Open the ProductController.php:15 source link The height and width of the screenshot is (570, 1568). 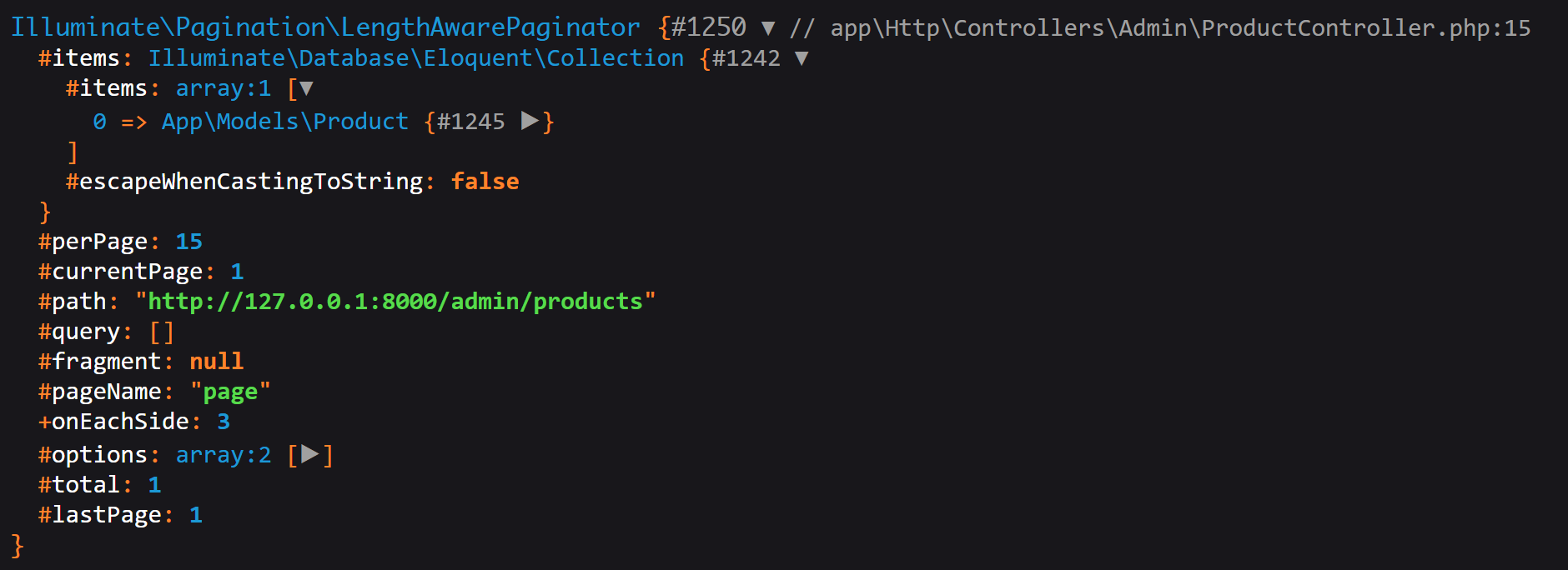coord(1180,28)
